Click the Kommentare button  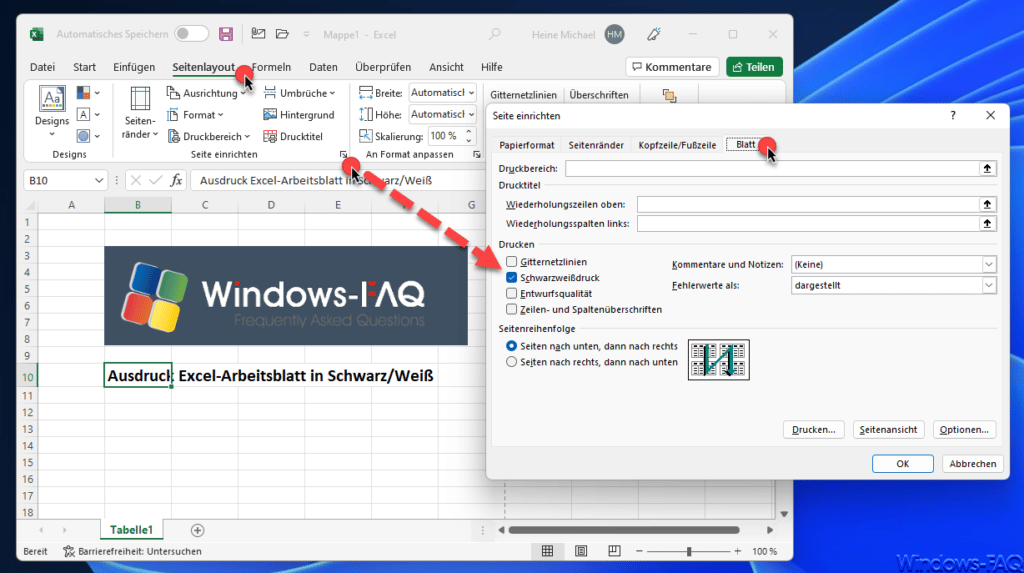672,67
